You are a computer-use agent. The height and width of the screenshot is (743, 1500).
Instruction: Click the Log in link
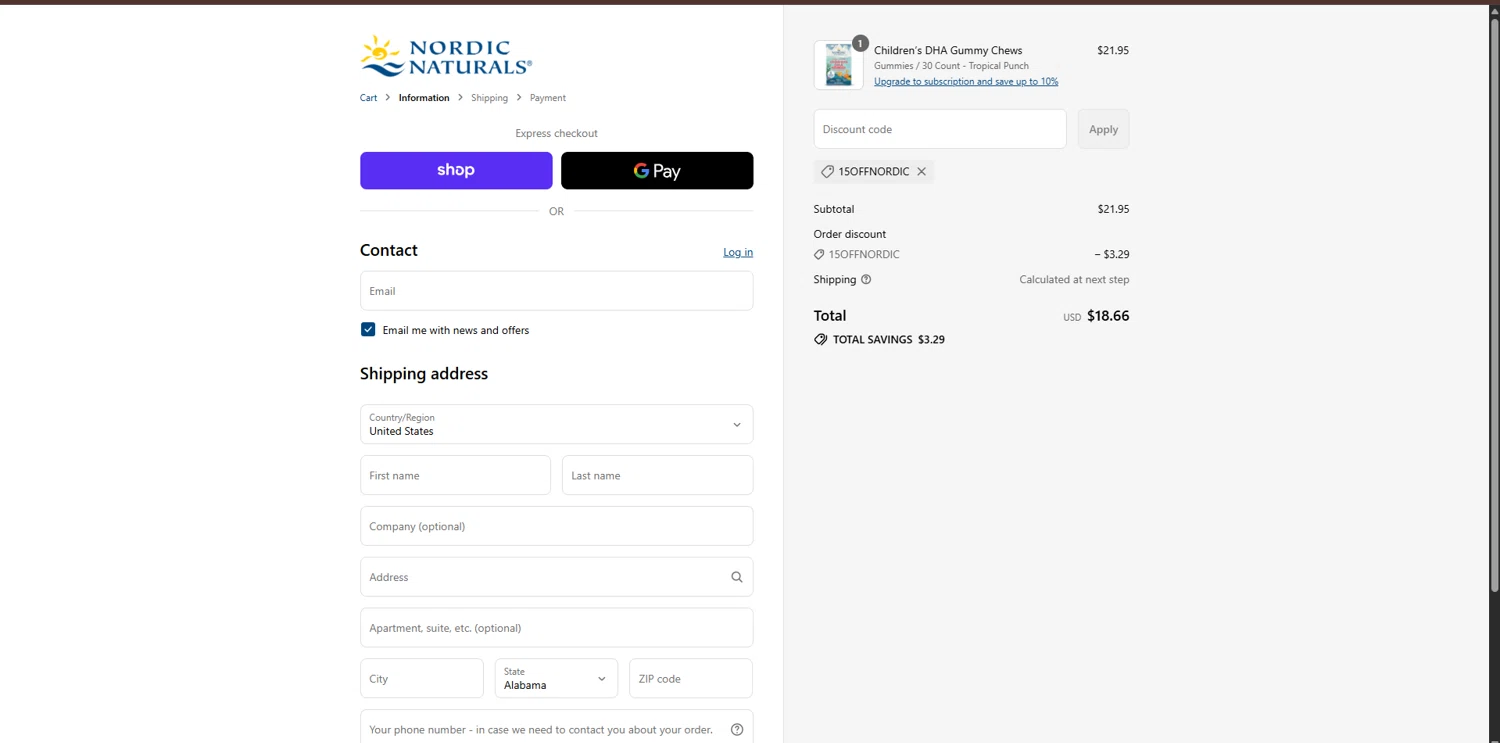738,252
